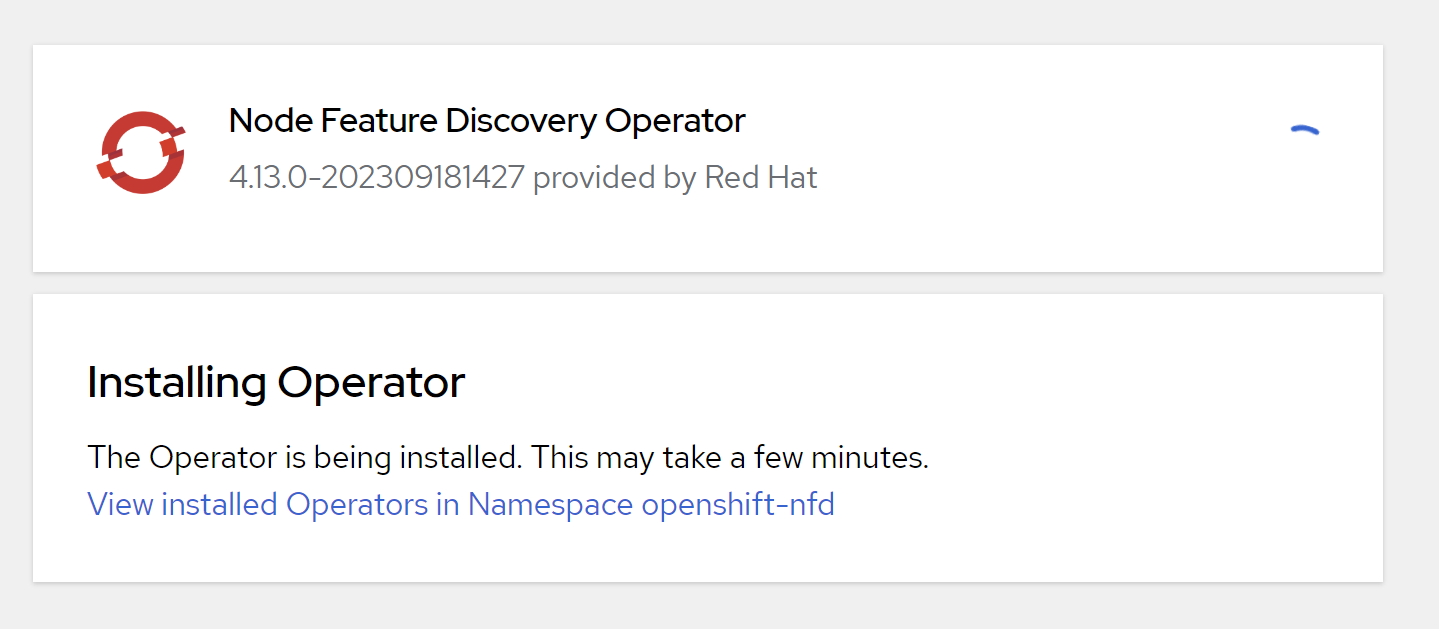Click the word 'Namespace' in the link
This screenshot has height=629, width=1439.
[550, 504]
